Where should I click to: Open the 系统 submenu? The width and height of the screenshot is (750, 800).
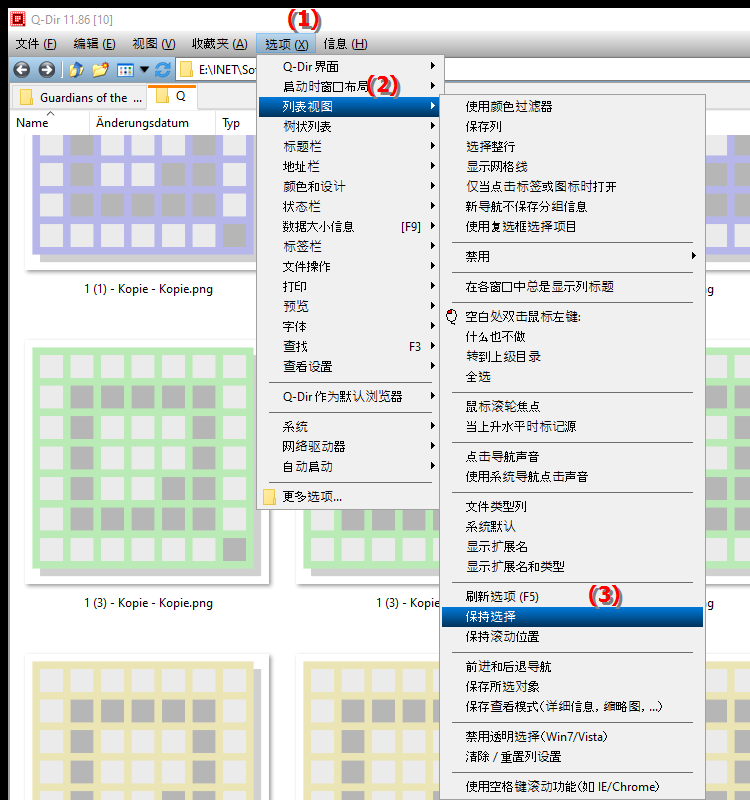tap(349, 426)
